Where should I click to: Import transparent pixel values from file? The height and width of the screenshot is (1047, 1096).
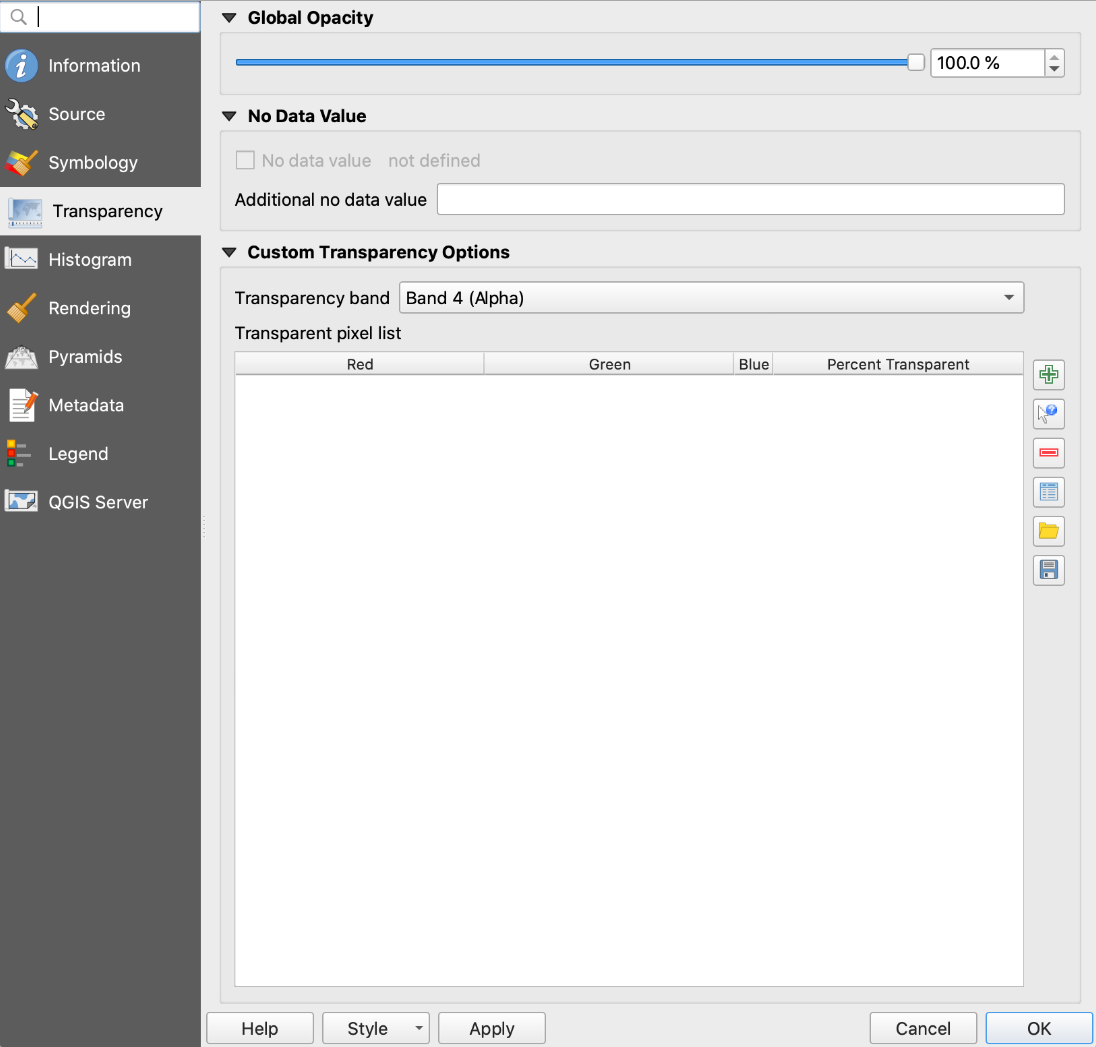1048,530
